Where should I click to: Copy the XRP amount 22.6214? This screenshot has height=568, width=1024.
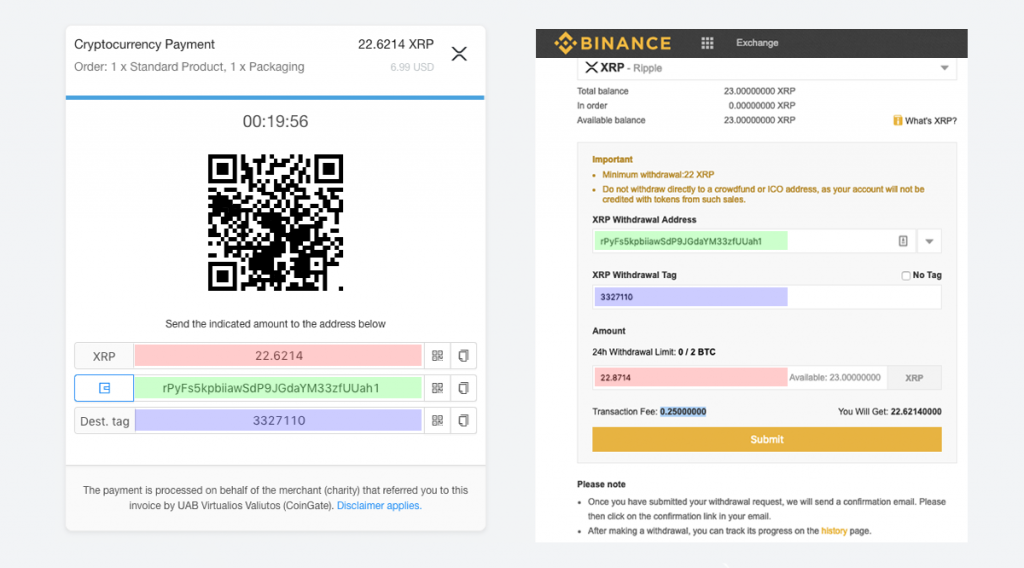coord(464,356)
